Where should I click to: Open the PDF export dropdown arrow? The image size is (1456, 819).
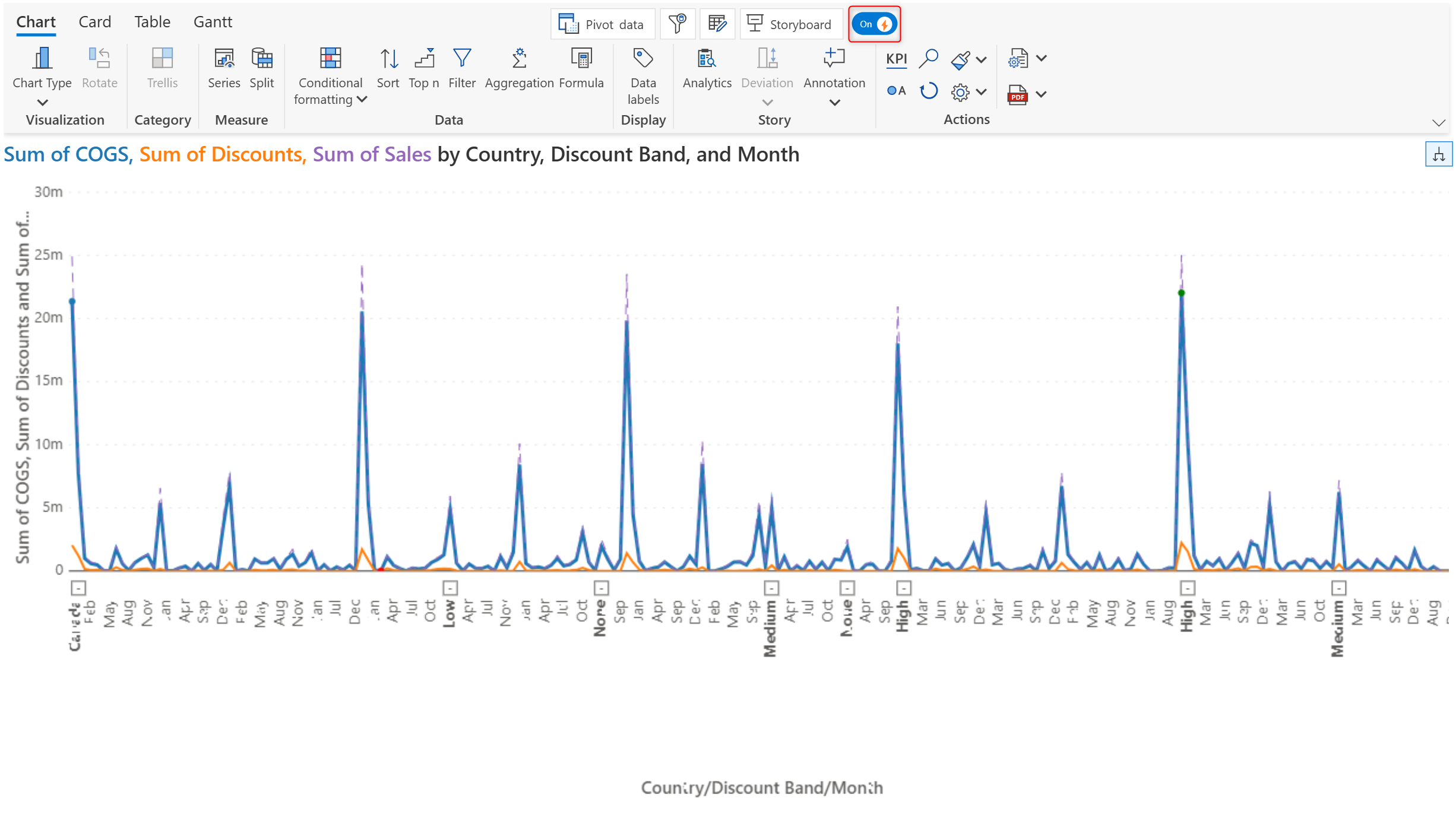point(1041,94)
